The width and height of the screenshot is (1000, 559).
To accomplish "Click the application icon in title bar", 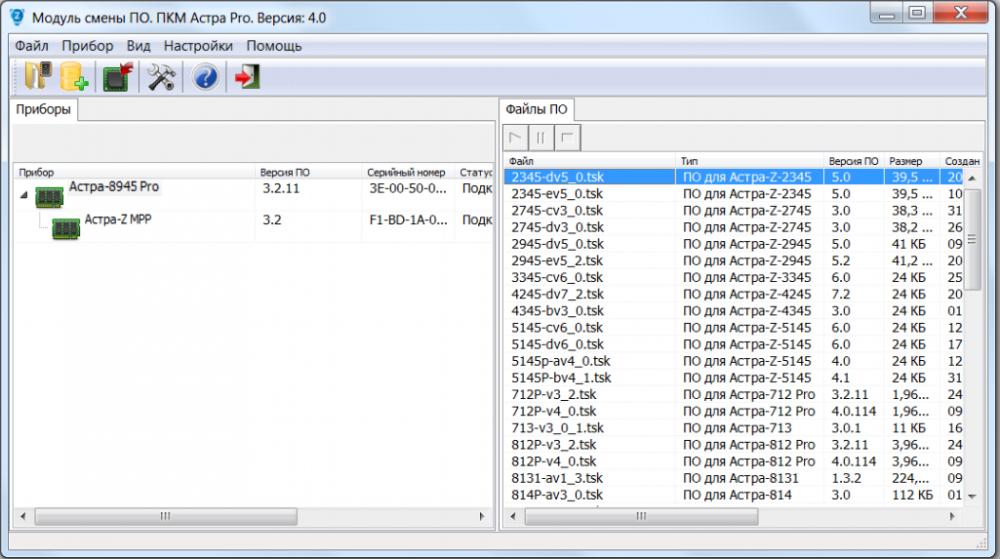I will 17,17.
